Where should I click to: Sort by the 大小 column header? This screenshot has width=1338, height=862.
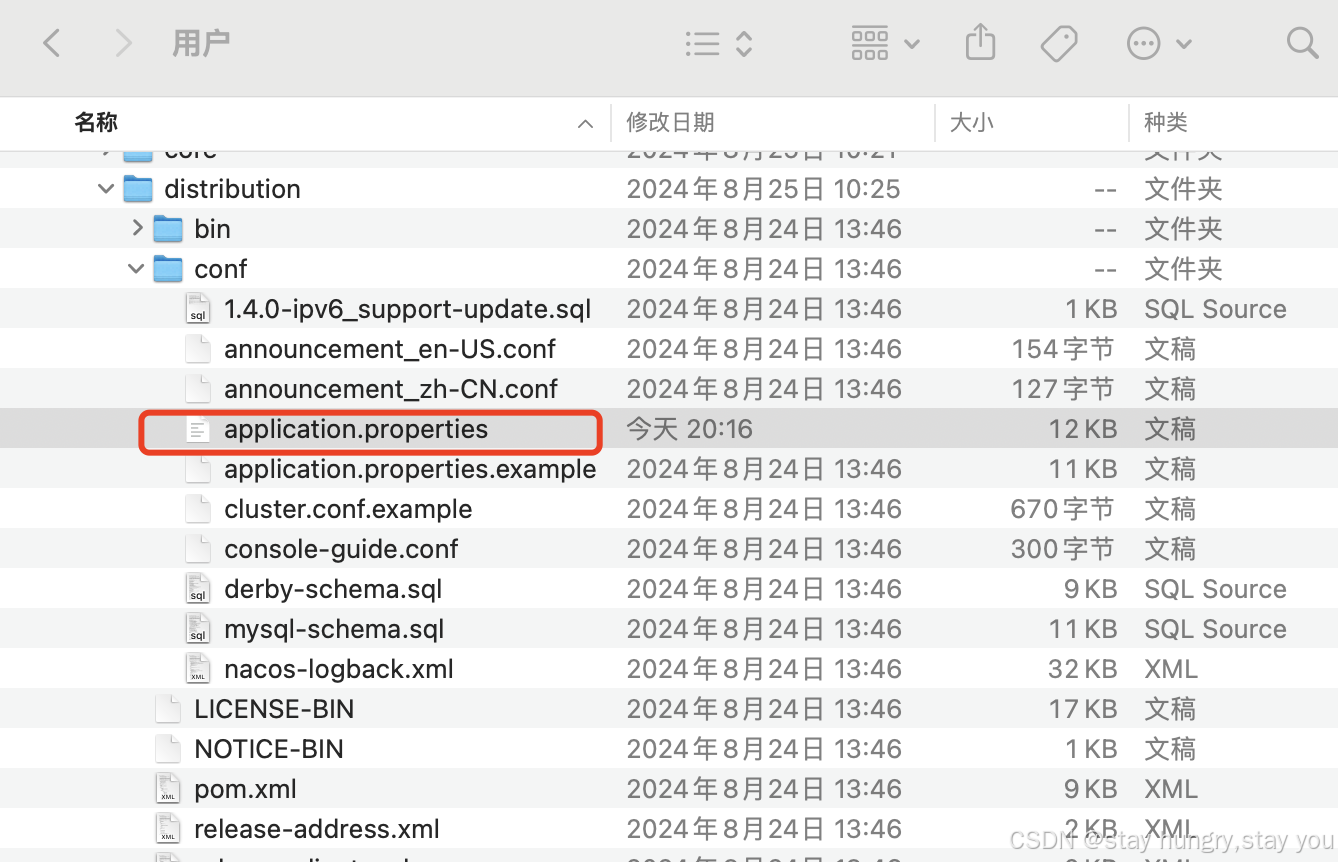click(971, 123)
